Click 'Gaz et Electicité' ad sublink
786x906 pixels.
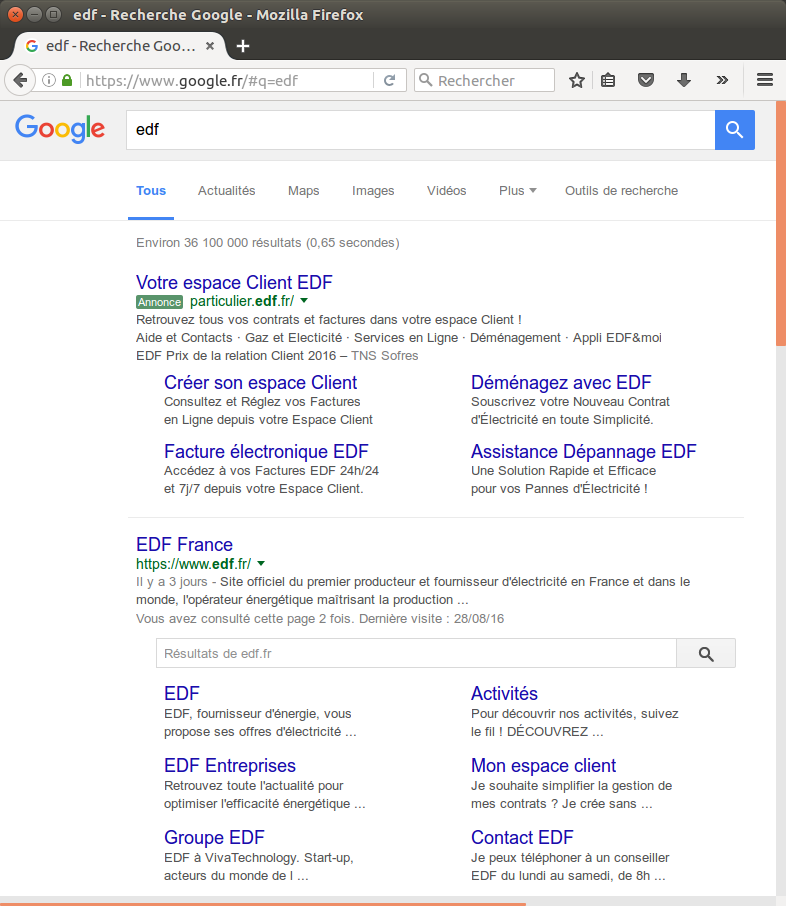[294, 337]
